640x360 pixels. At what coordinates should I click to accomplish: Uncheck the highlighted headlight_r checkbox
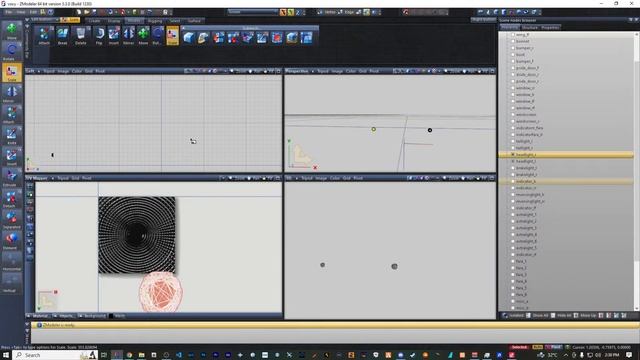click(513, 155)
